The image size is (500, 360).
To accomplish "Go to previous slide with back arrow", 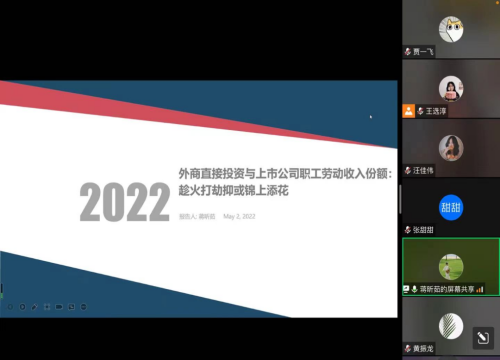I will pyautogui.click(x=10, y=307).
